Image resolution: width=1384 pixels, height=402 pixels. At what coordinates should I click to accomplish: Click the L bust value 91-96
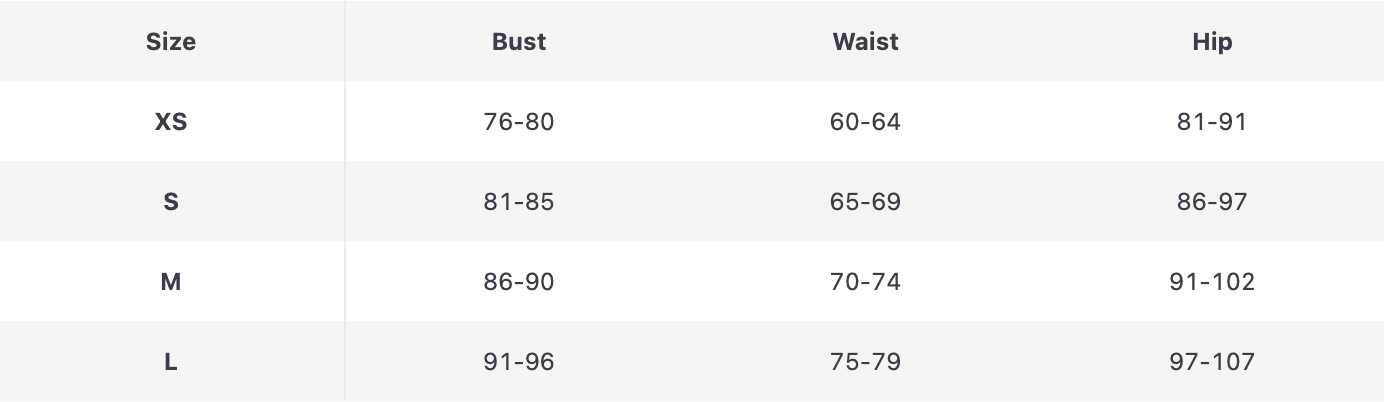pyautogui.click(x=519, y=362)
